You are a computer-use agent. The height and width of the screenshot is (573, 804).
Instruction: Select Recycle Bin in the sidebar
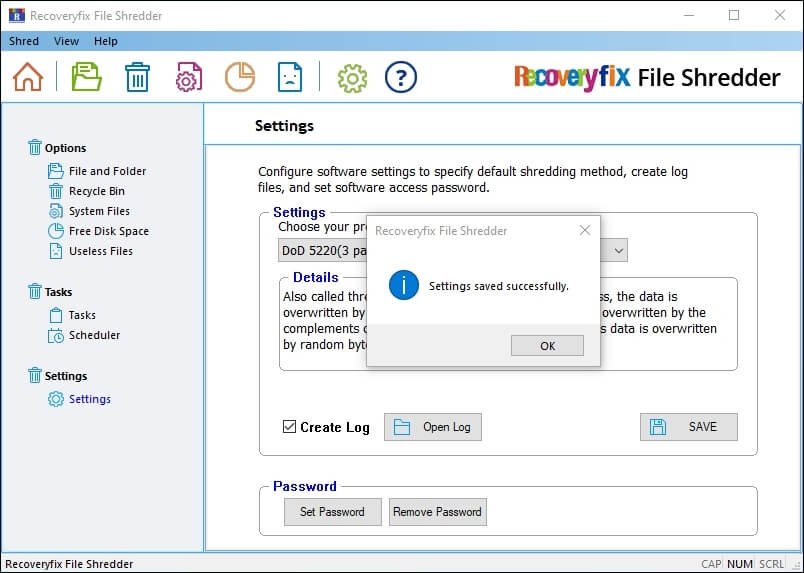96,191
